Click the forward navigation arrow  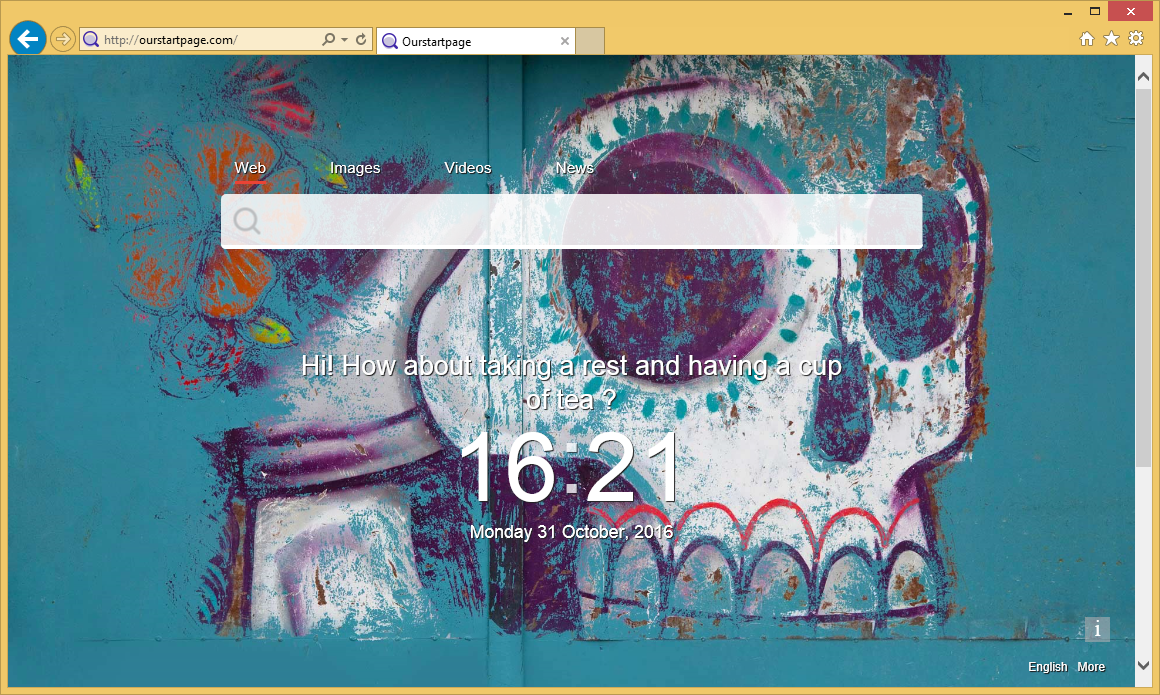click(x=62, y=38)
